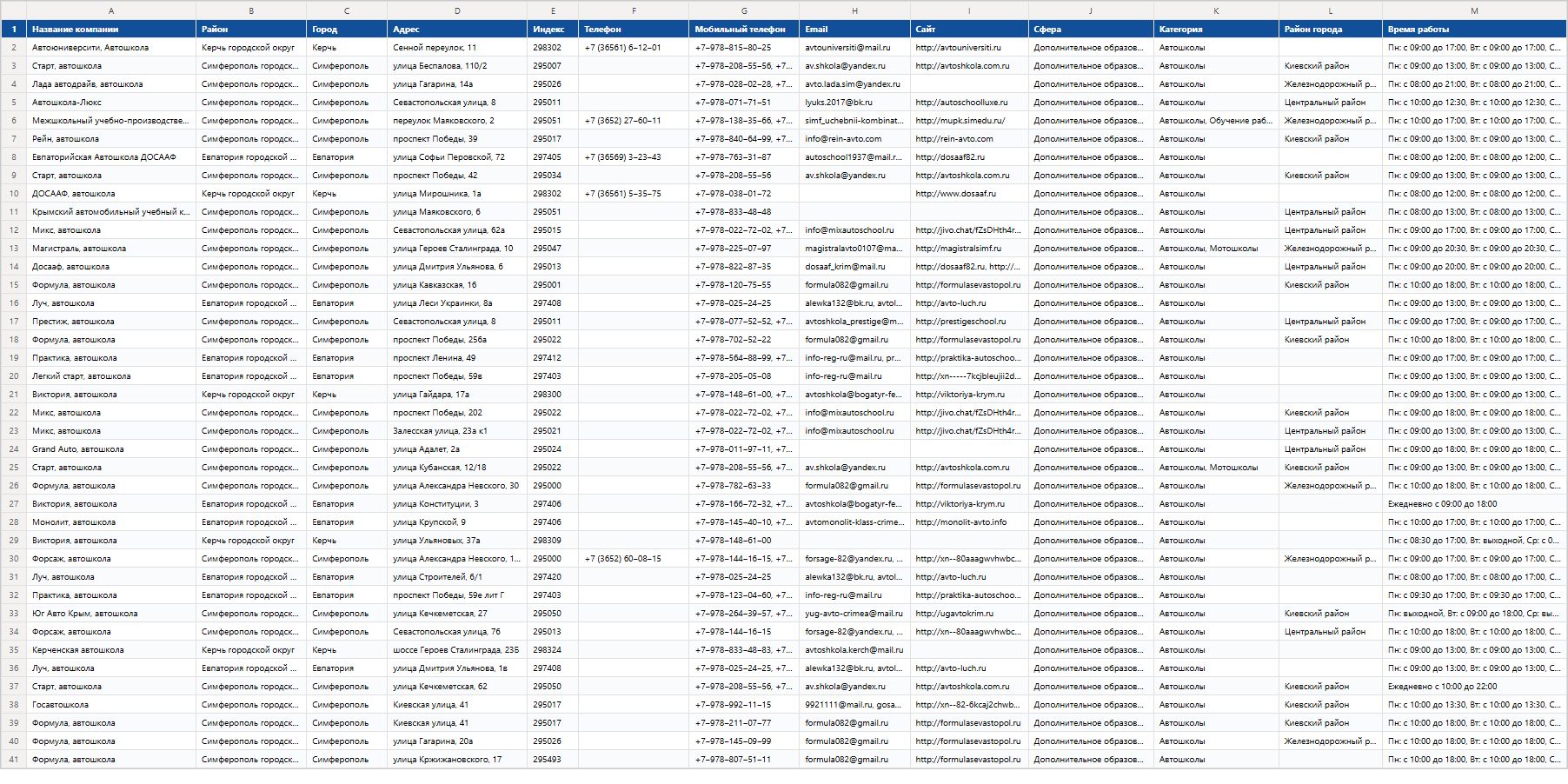Screen dimensions: 1568x784
Task: Click the 'Адрес' header cell
Action: click(457, 30)
